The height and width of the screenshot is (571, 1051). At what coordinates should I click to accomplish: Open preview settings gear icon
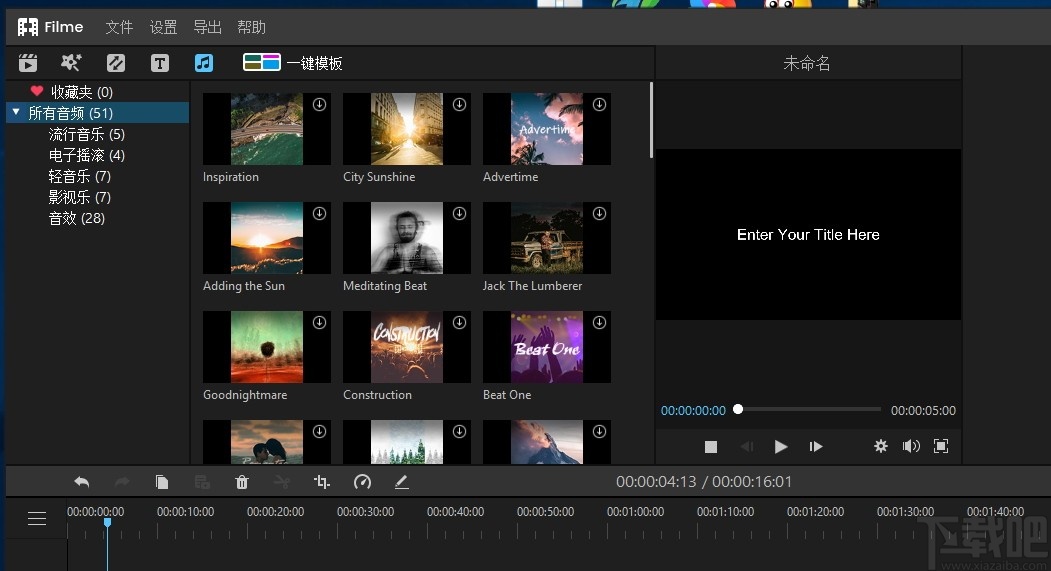[881, 446]
